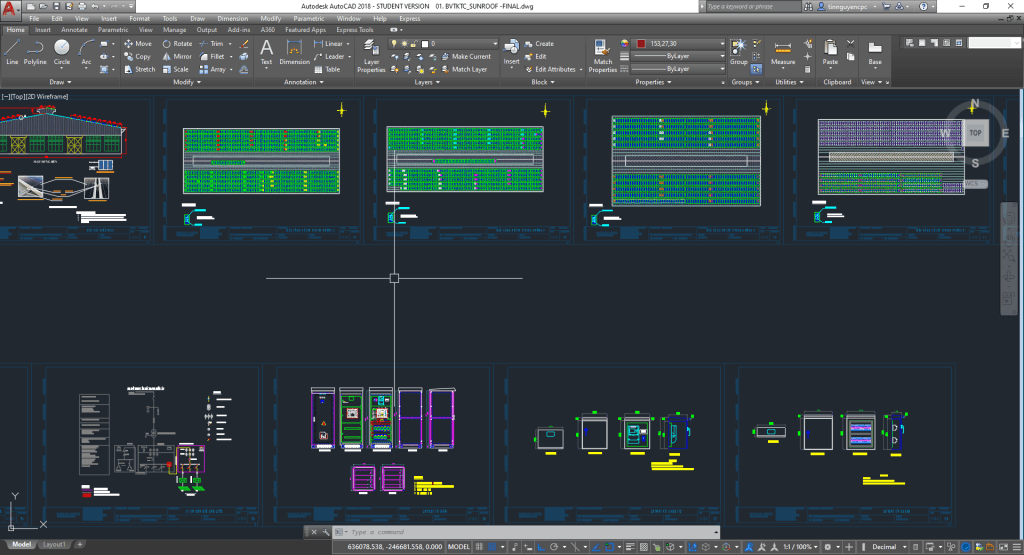Open the Format menu
This screenshot has width=1024, height=555.
click(139, 19)
